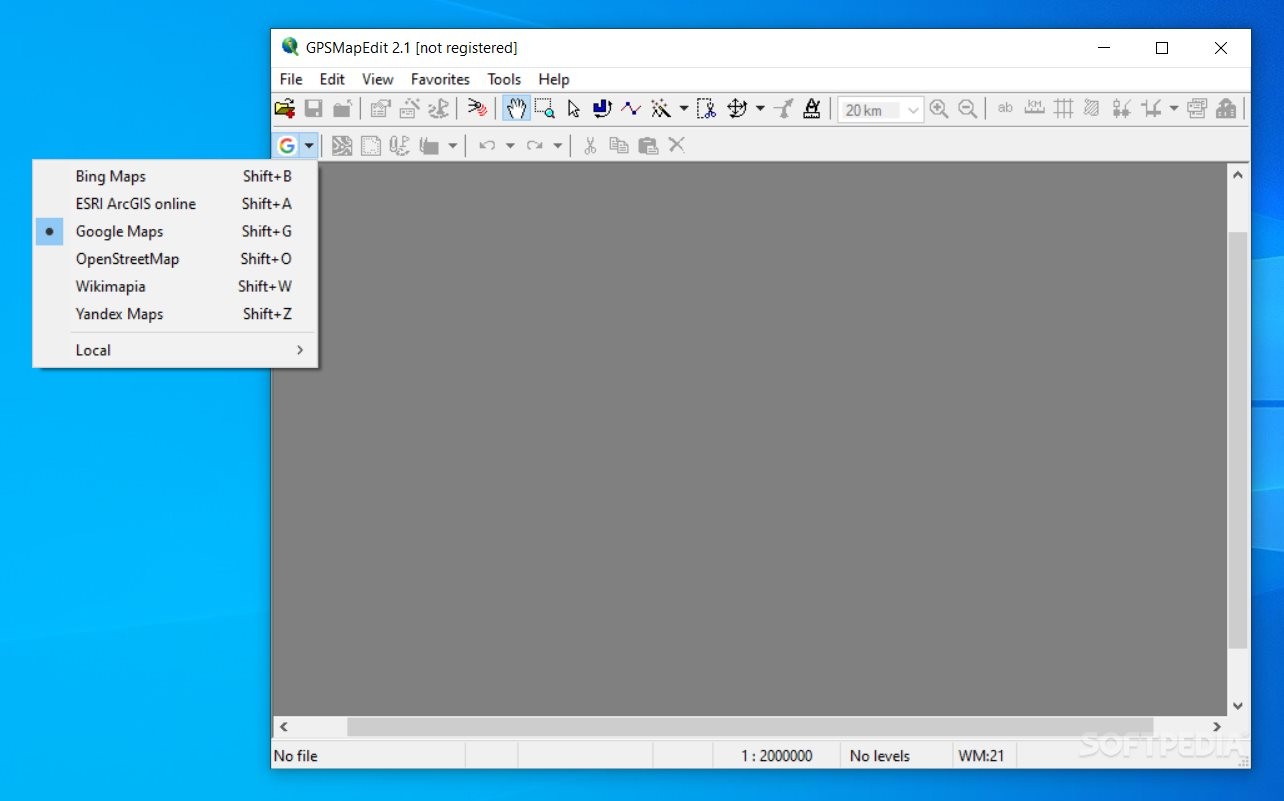1284x801 pixels.
Task: Click the ruler measure tool icon
Action: [812, 109]
